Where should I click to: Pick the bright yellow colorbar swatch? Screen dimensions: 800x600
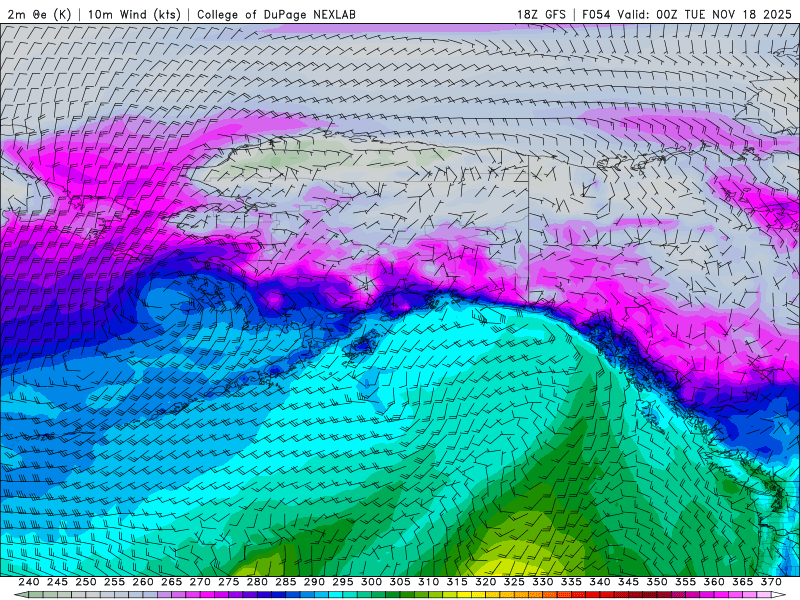pos(464,594)
